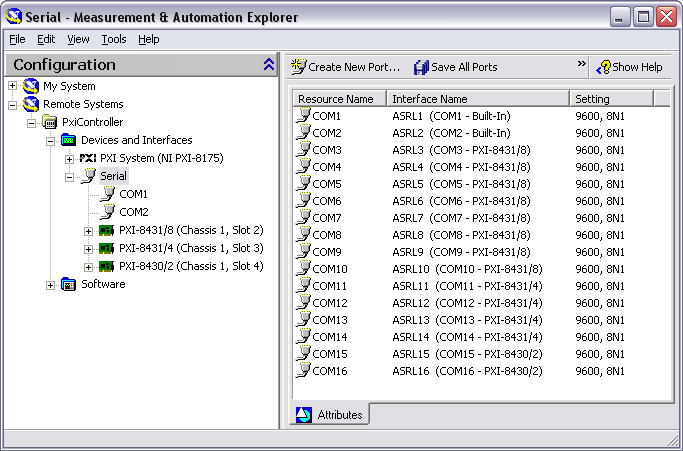Open the File menu
The height and width of the screenshot is (451, 683).
point(17,39)
